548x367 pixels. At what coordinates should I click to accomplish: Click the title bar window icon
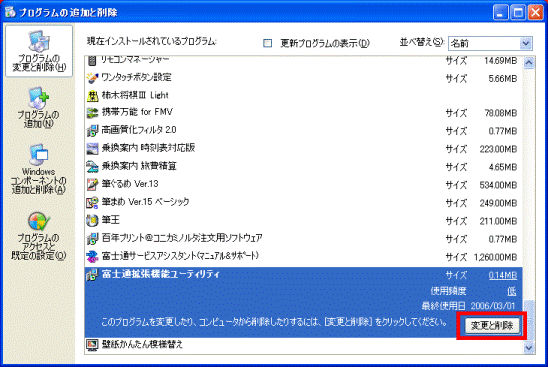click(10, 12)
